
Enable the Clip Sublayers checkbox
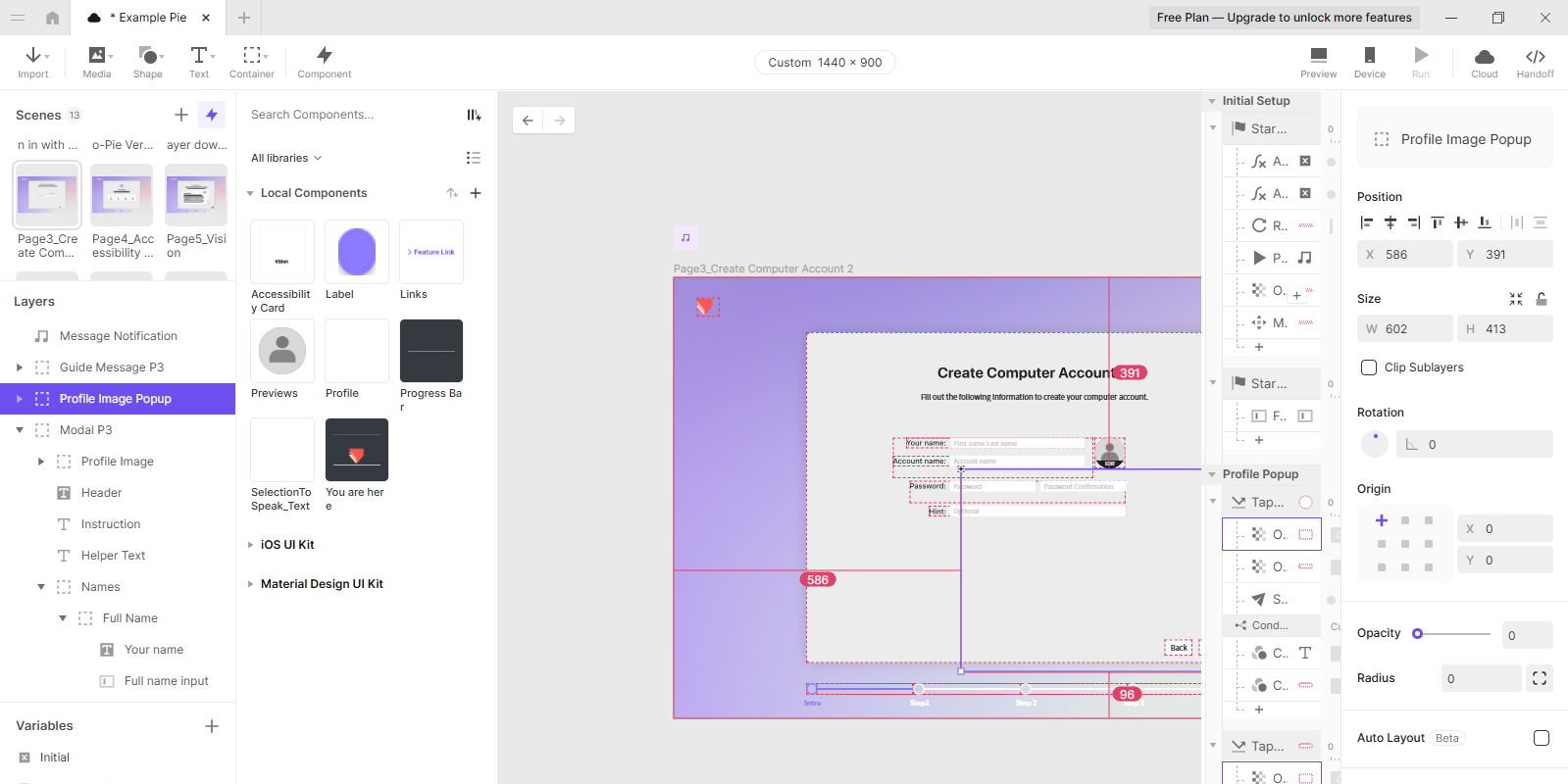click(x=1369, y=367)
